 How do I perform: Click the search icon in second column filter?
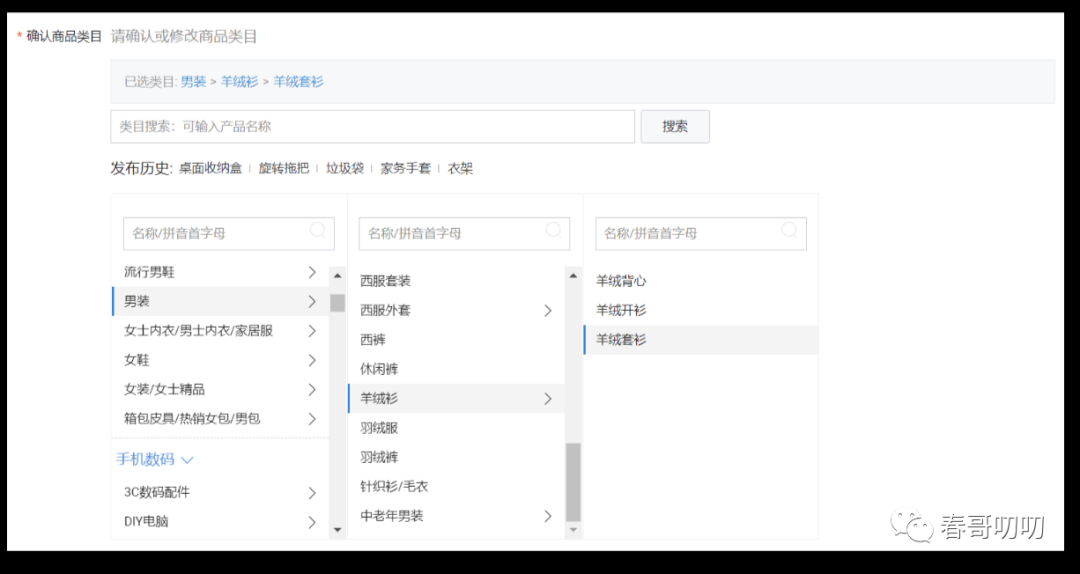pyautogui.click(x=554, y=231)
